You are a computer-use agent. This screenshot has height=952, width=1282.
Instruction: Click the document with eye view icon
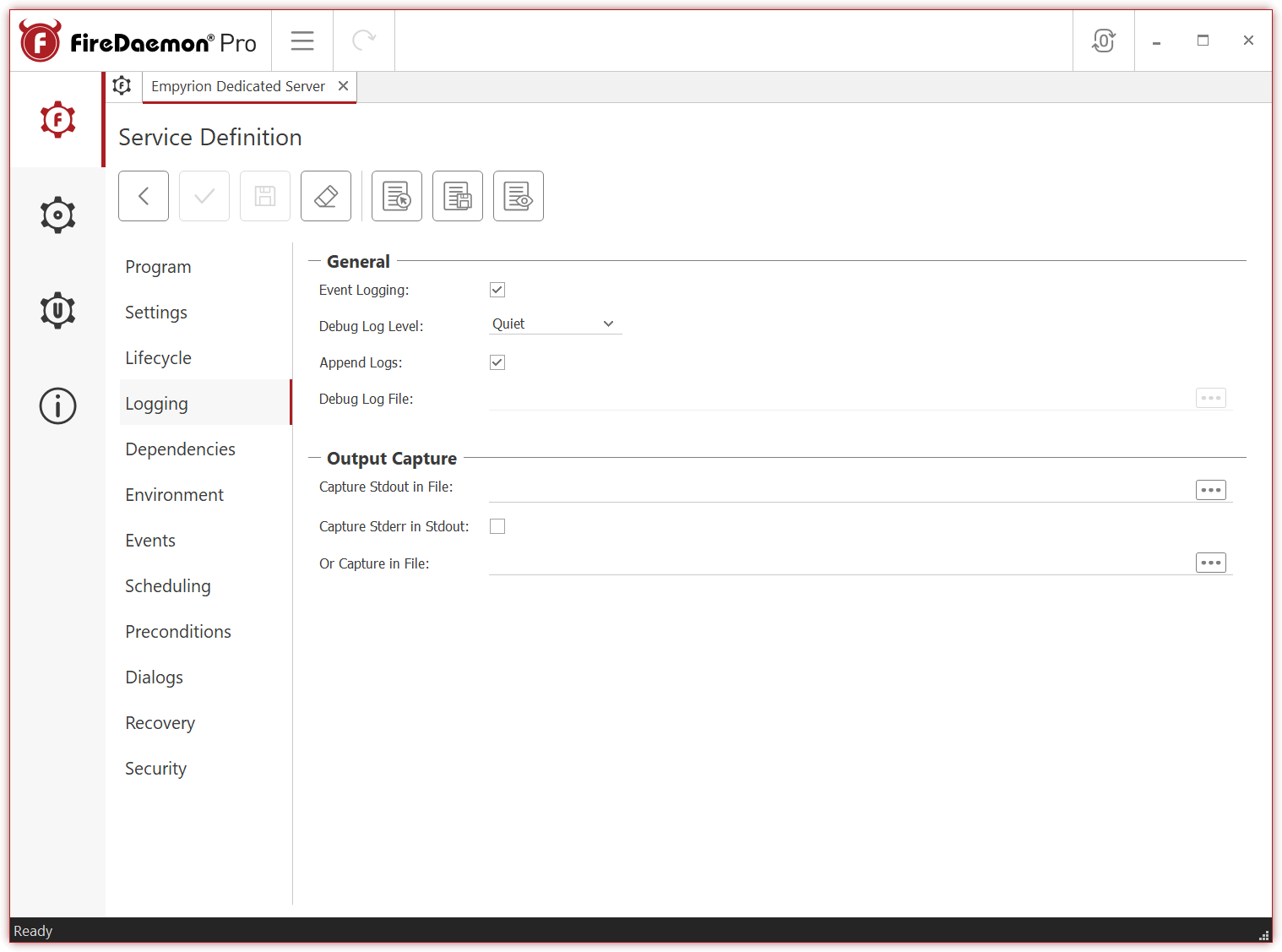pyautogui.click(x=519, y=196)
